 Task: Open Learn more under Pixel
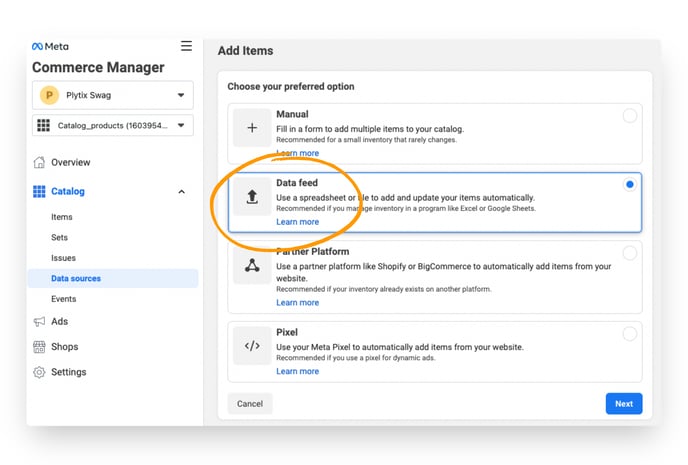tap(297, 372)
